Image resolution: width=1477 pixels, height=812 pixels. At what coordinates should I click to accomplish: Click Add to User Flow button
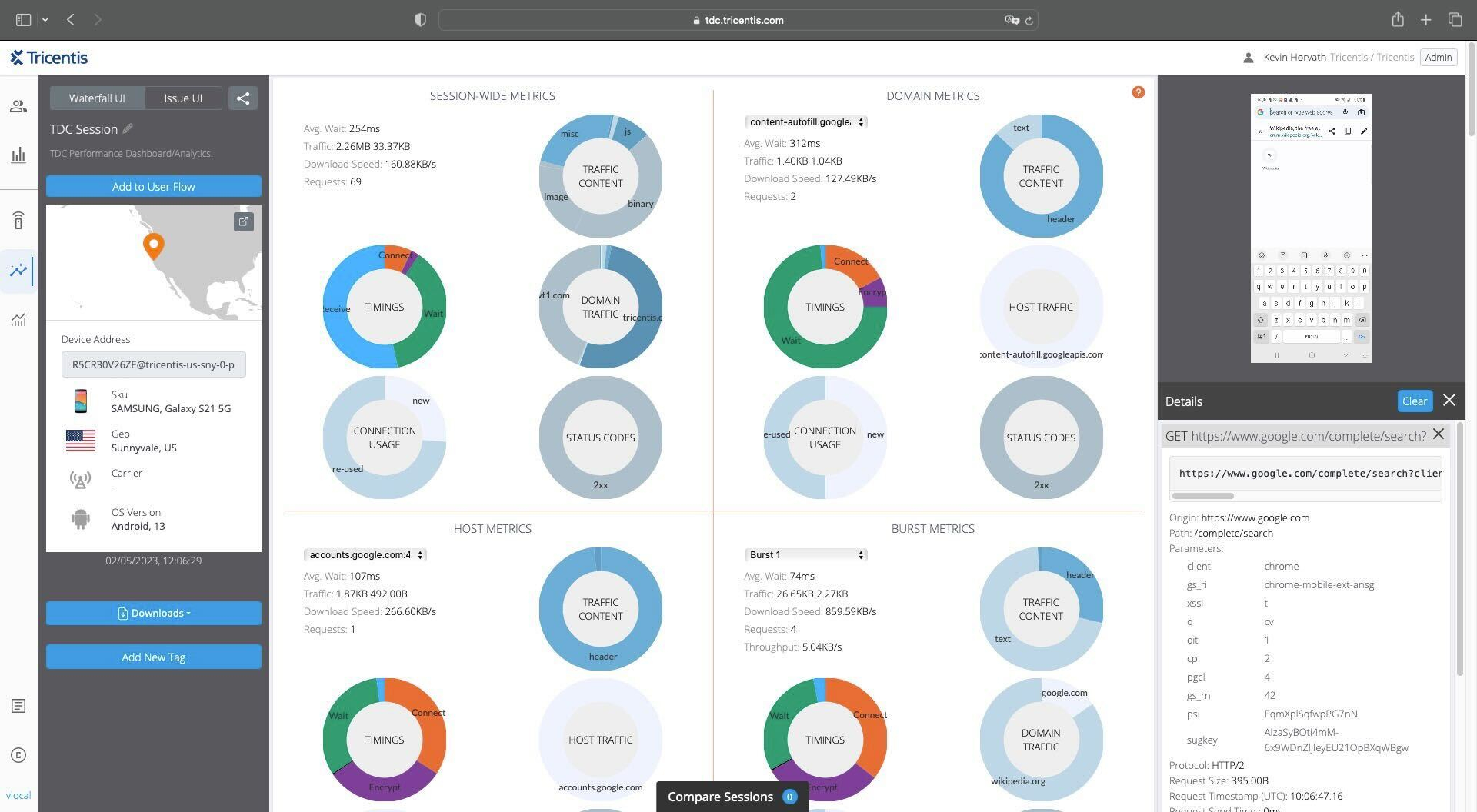154,186
